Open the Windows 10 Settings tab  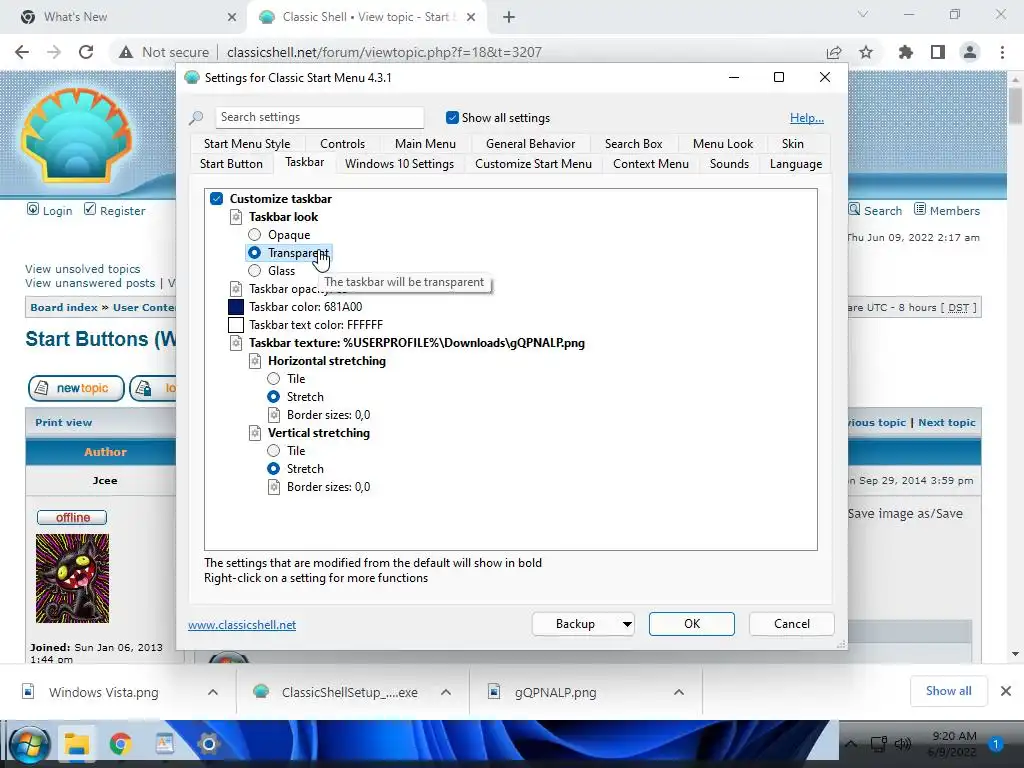click(x=399, y=164)
